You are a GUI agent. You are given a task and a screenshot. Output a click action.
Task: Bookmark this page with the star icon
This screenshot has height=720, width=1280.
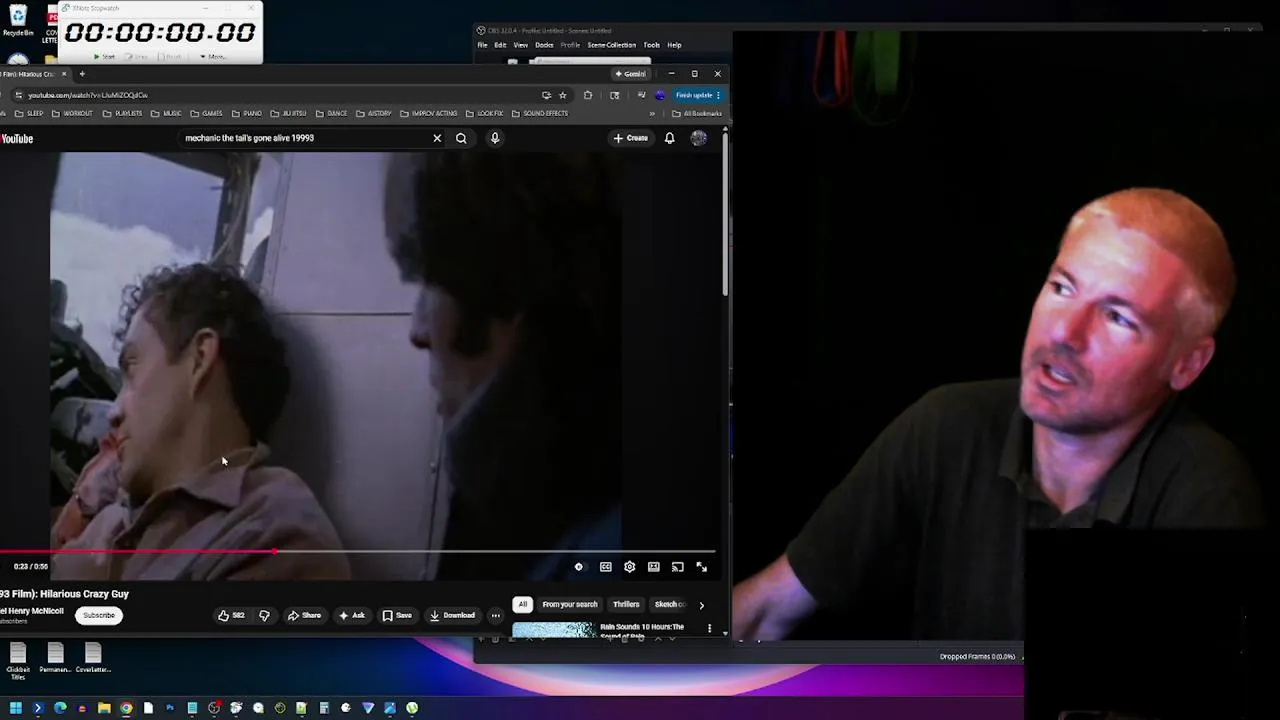562,95
